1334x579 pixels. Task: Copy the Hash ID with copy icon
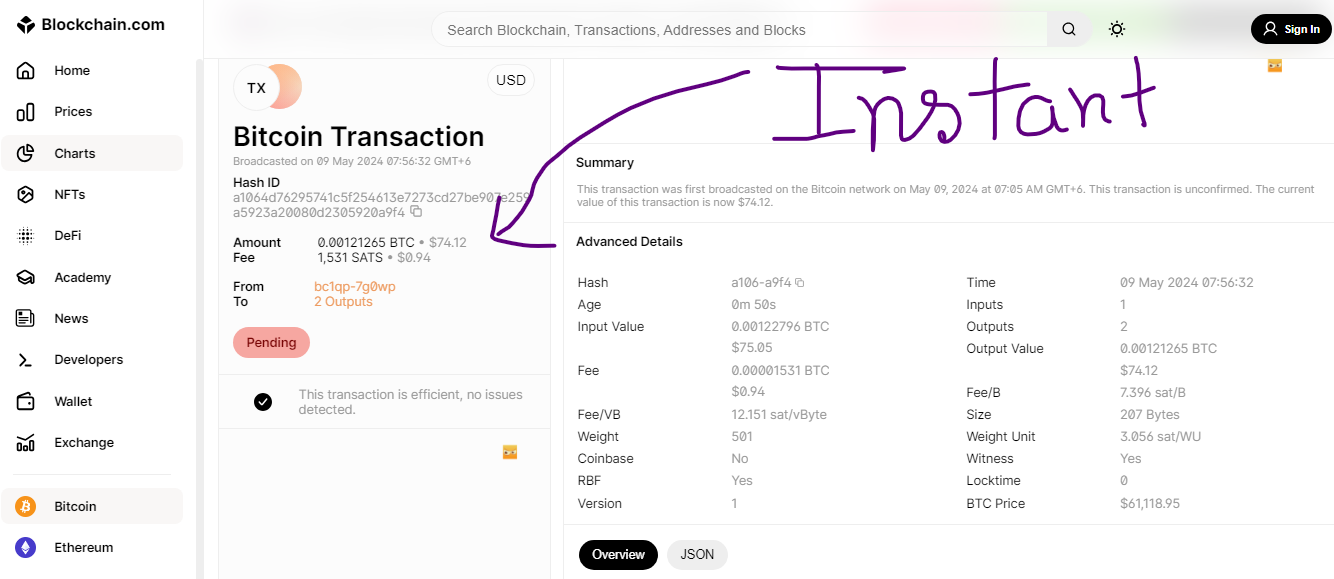pos(417,212)
